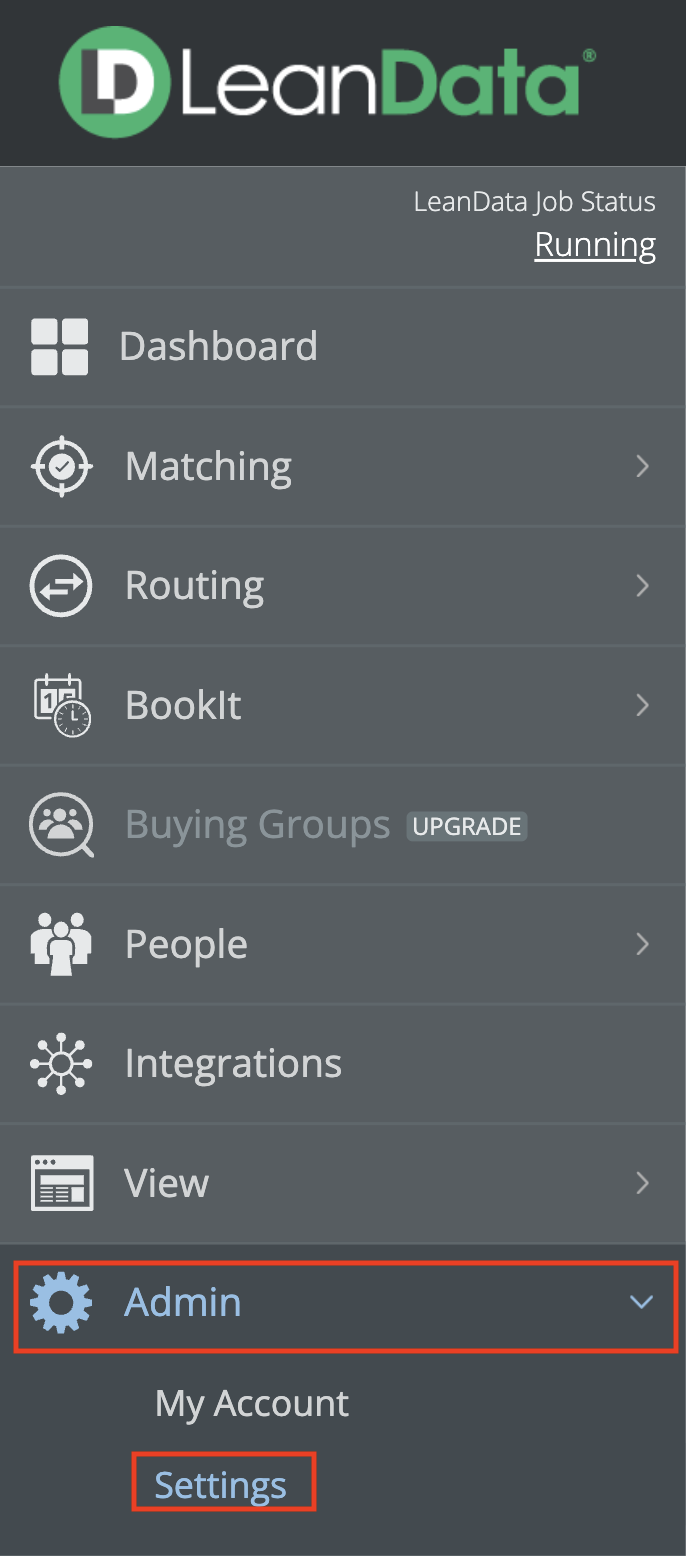Open the Running job status link

coord(595,245)
